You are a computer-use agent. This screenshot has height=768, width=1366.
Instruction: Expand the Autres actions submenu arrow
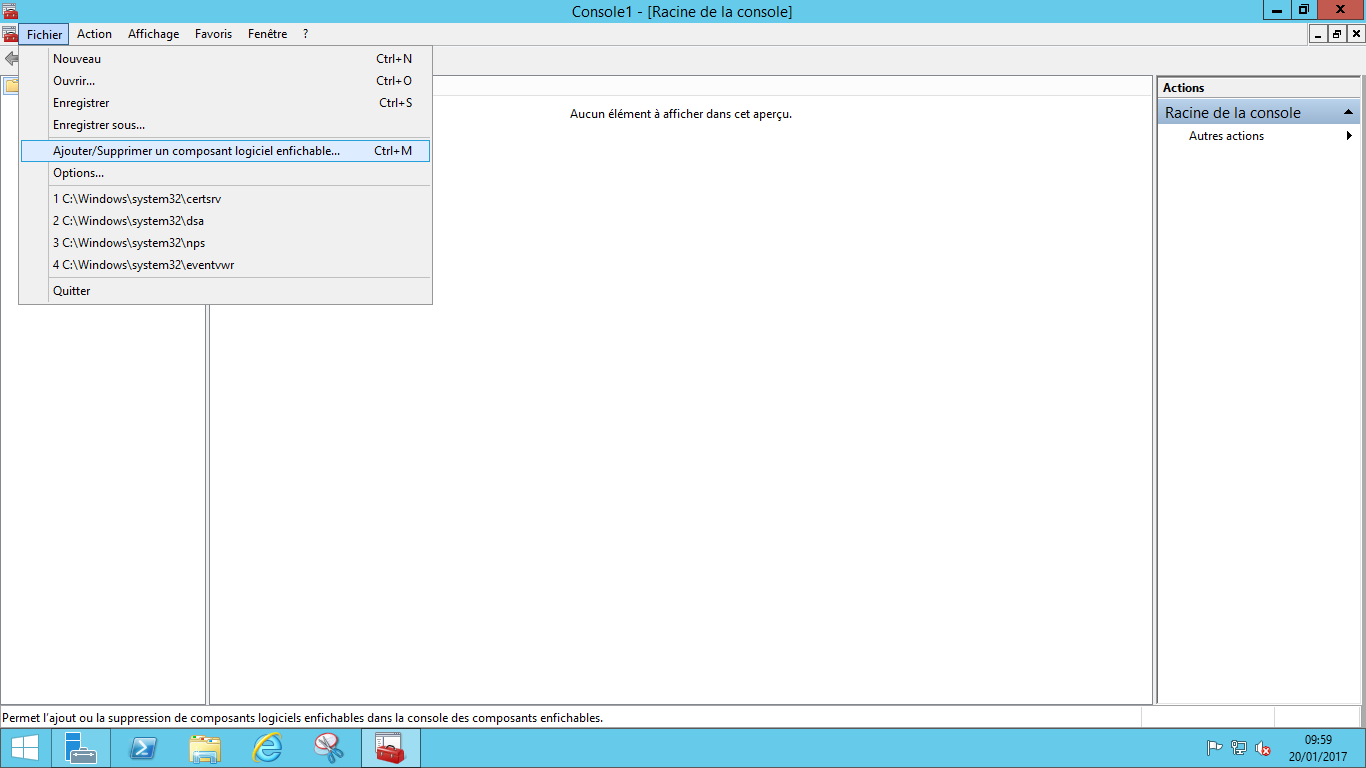1349,136
